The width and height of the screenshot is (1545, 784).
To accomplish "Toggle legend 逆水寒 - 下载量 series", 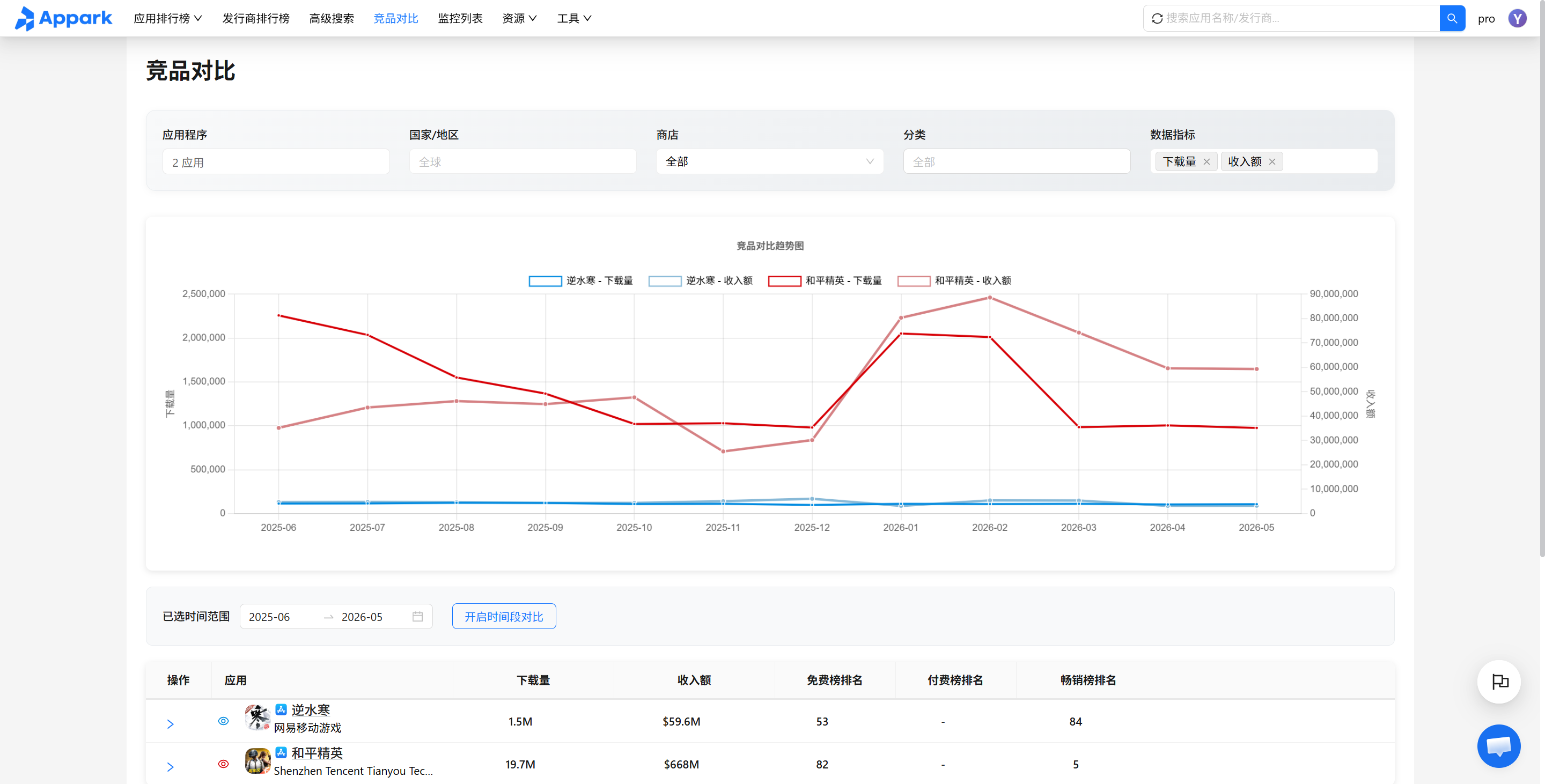I will click(580, 280).
